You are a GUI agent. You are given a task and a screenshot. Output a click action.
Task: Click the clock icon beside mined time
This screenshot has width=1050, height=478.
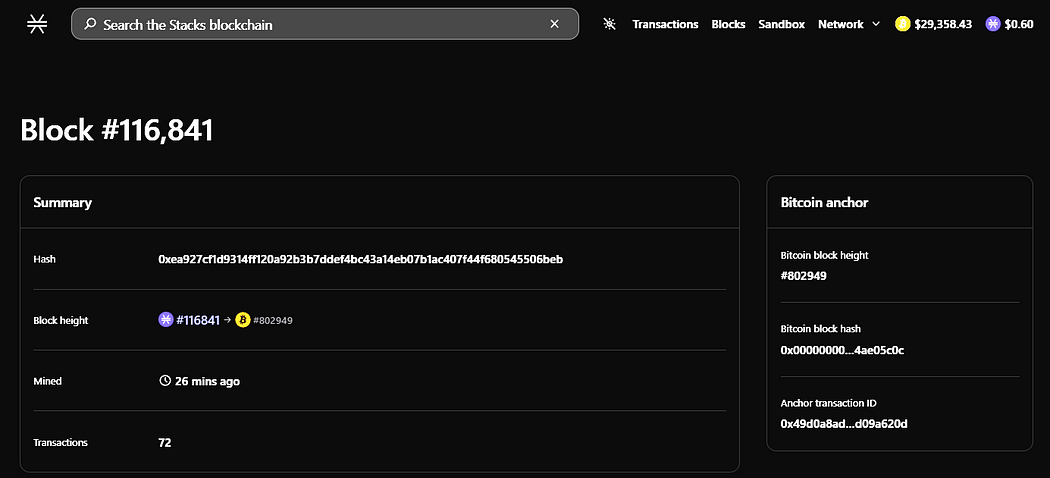click(x=165, y=381)
